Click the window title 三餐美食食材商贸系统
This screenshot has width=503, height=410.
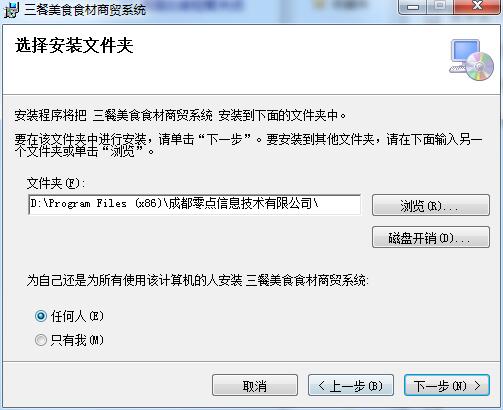pyautogui.click(x=85, y=10)
